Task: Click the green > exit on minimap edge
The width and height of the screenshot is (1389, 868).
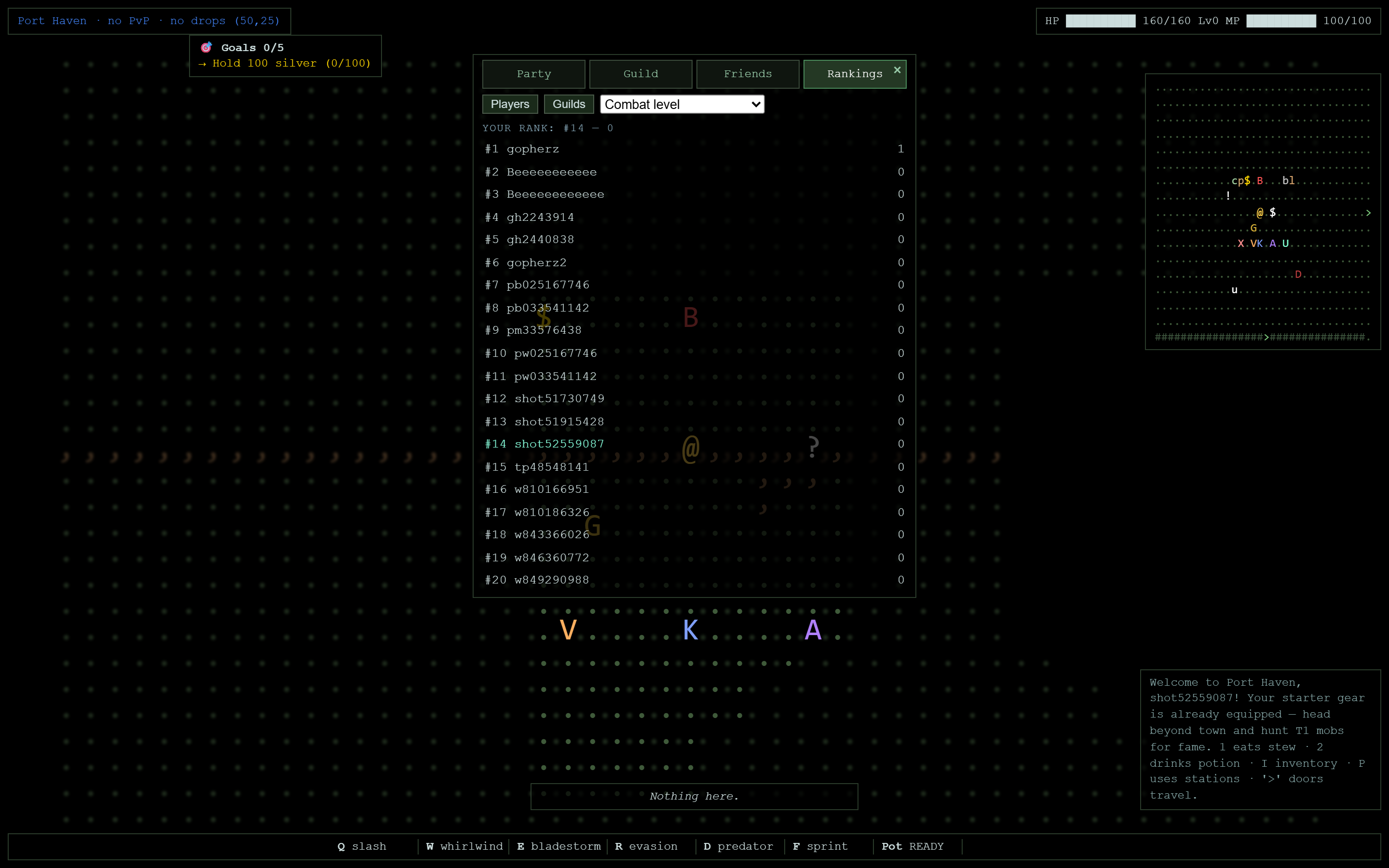Action: [1368, 212]
